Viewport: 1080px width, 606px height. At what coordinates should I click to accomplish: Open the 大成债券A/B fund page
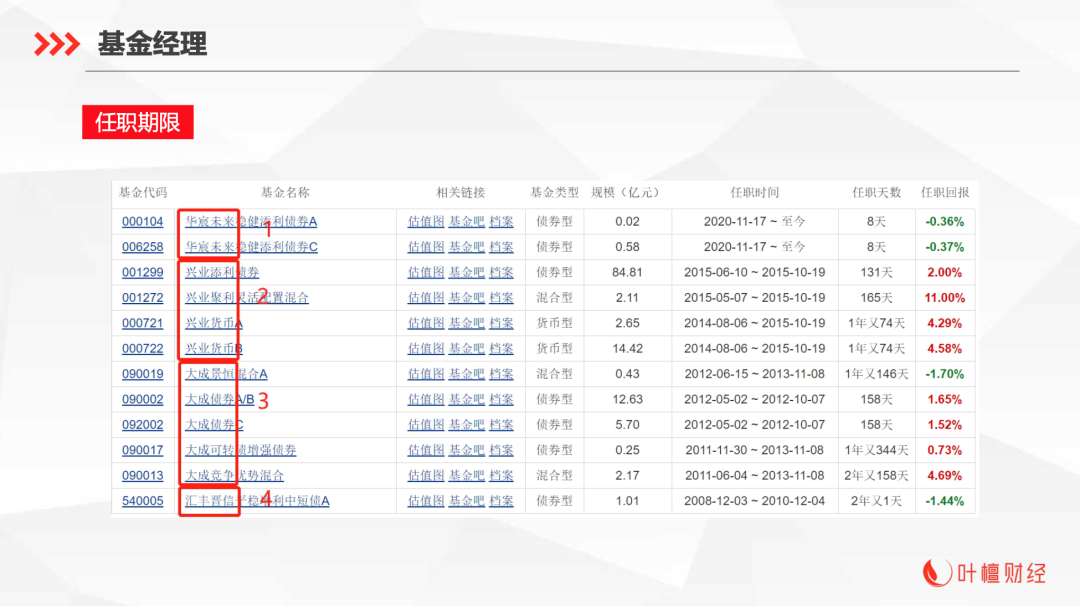(220, 400)
